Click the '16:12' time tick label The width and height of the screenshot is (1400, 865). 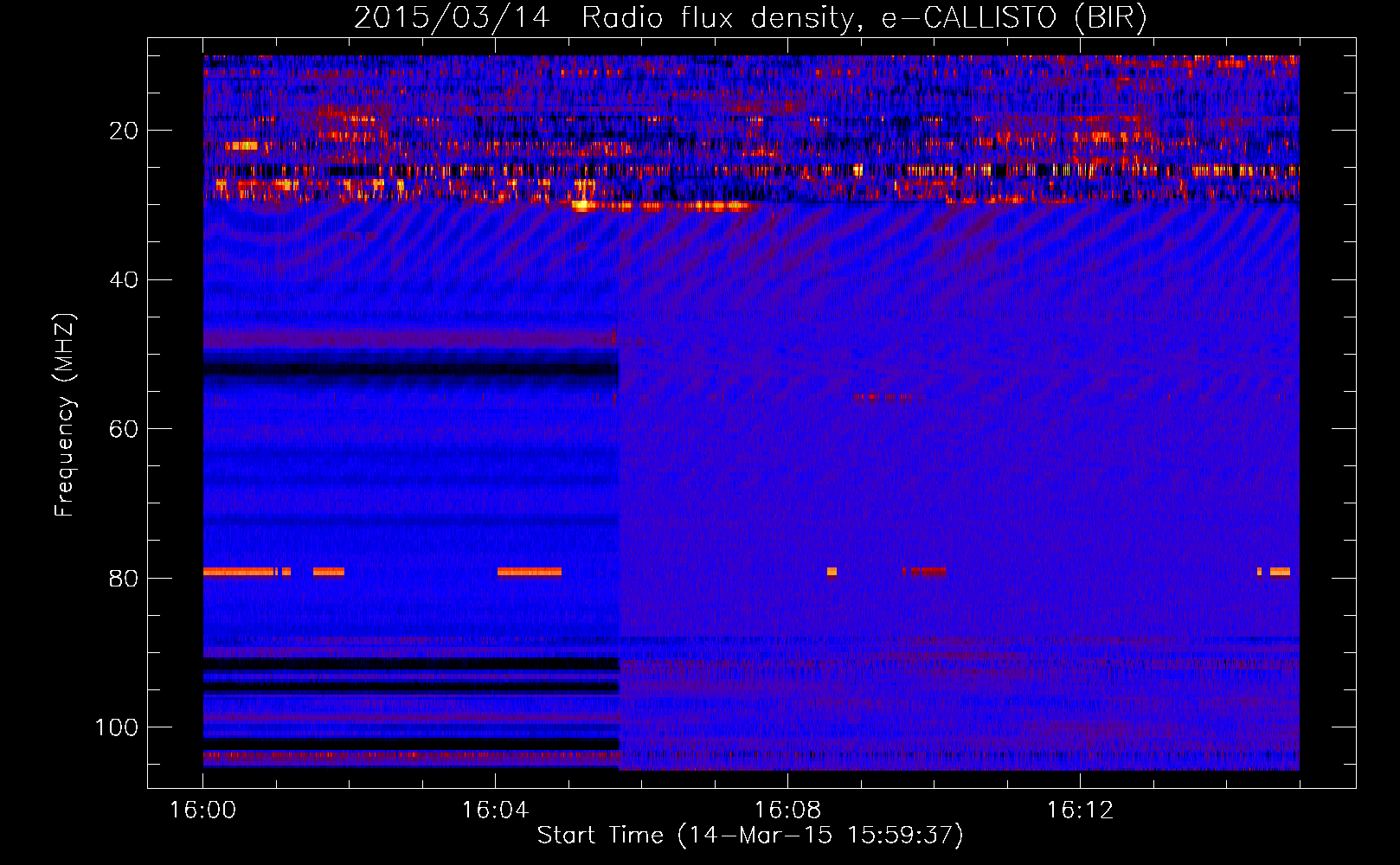click(x=1080, y=811)
